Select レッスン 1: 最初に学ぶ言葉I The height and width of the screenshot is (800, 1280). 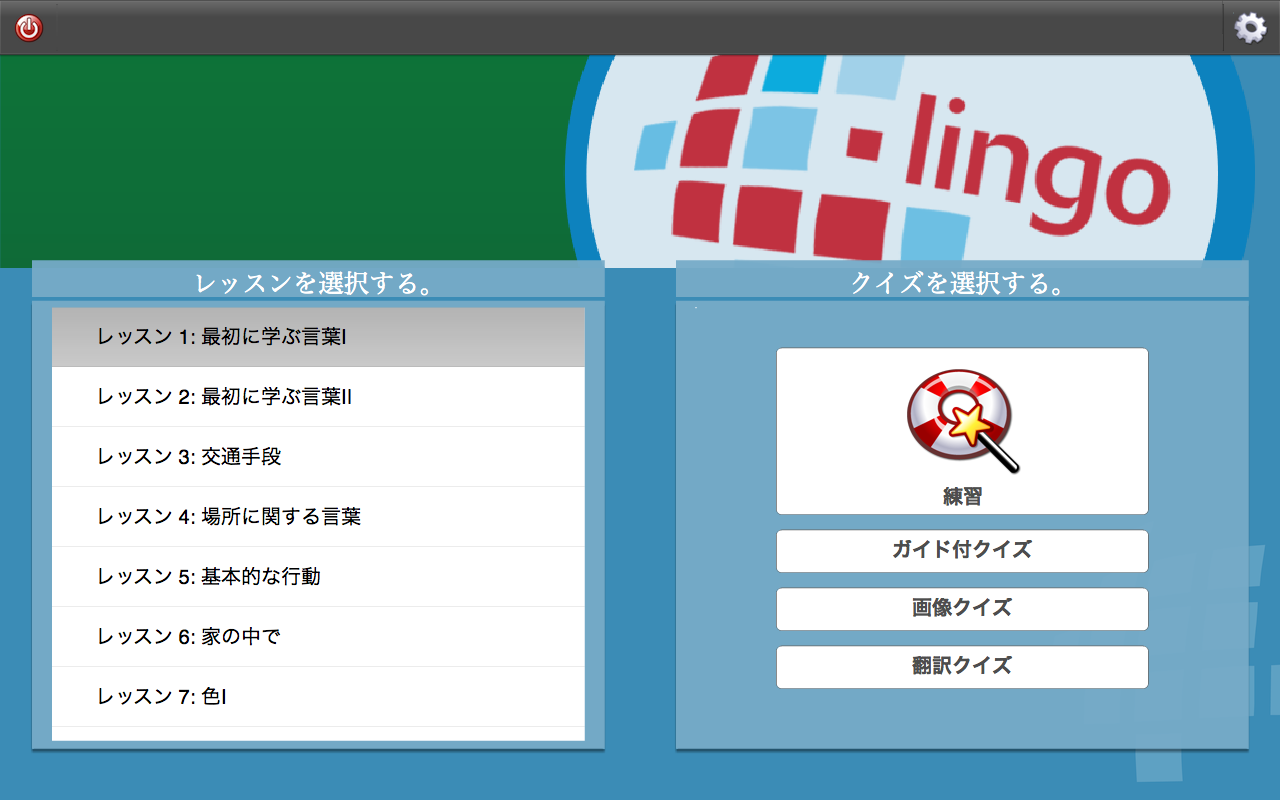[318, 337]
